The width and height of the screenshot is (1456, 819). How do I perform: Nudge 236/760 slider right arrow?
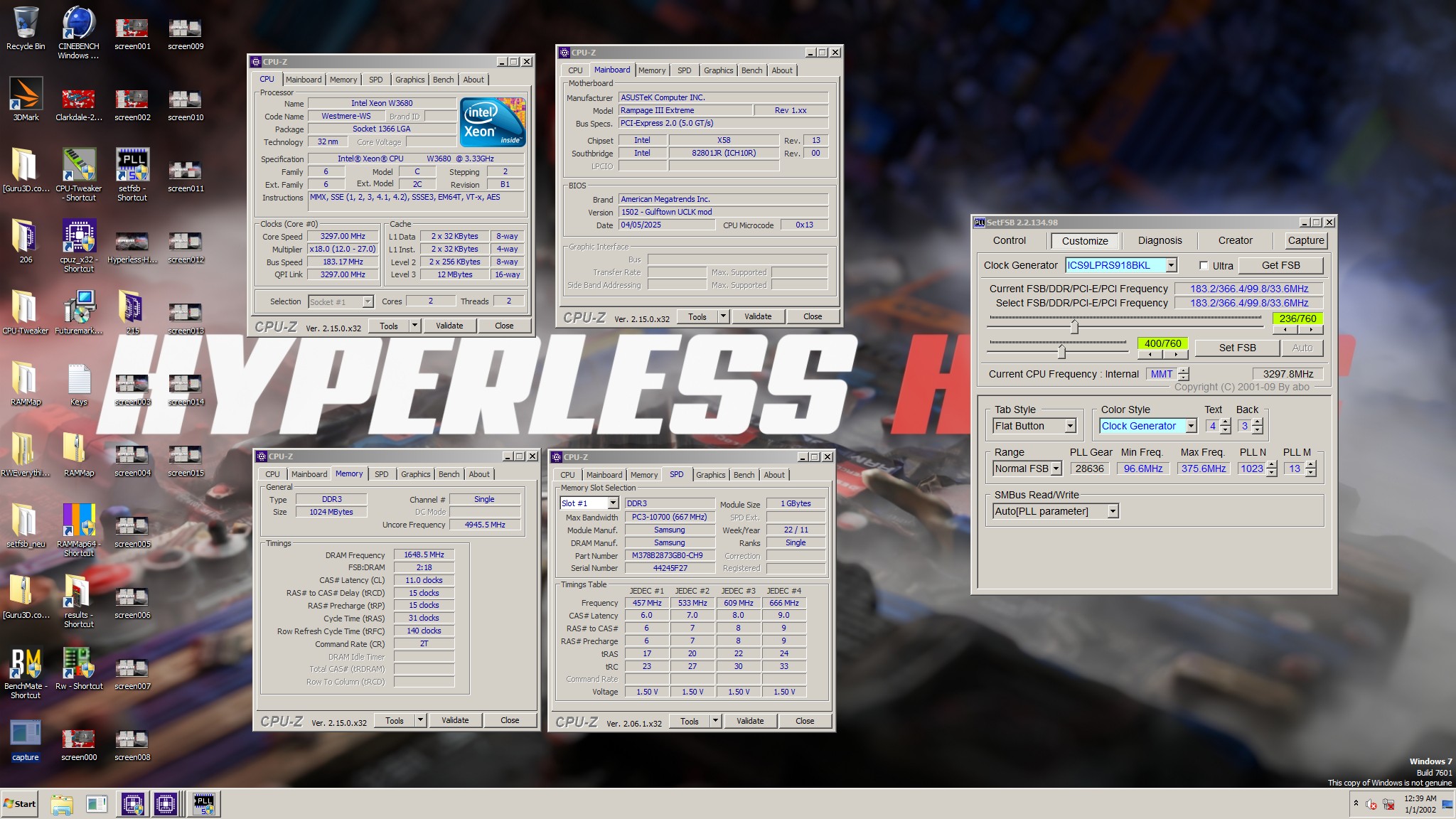click(x=1311, y=330)
